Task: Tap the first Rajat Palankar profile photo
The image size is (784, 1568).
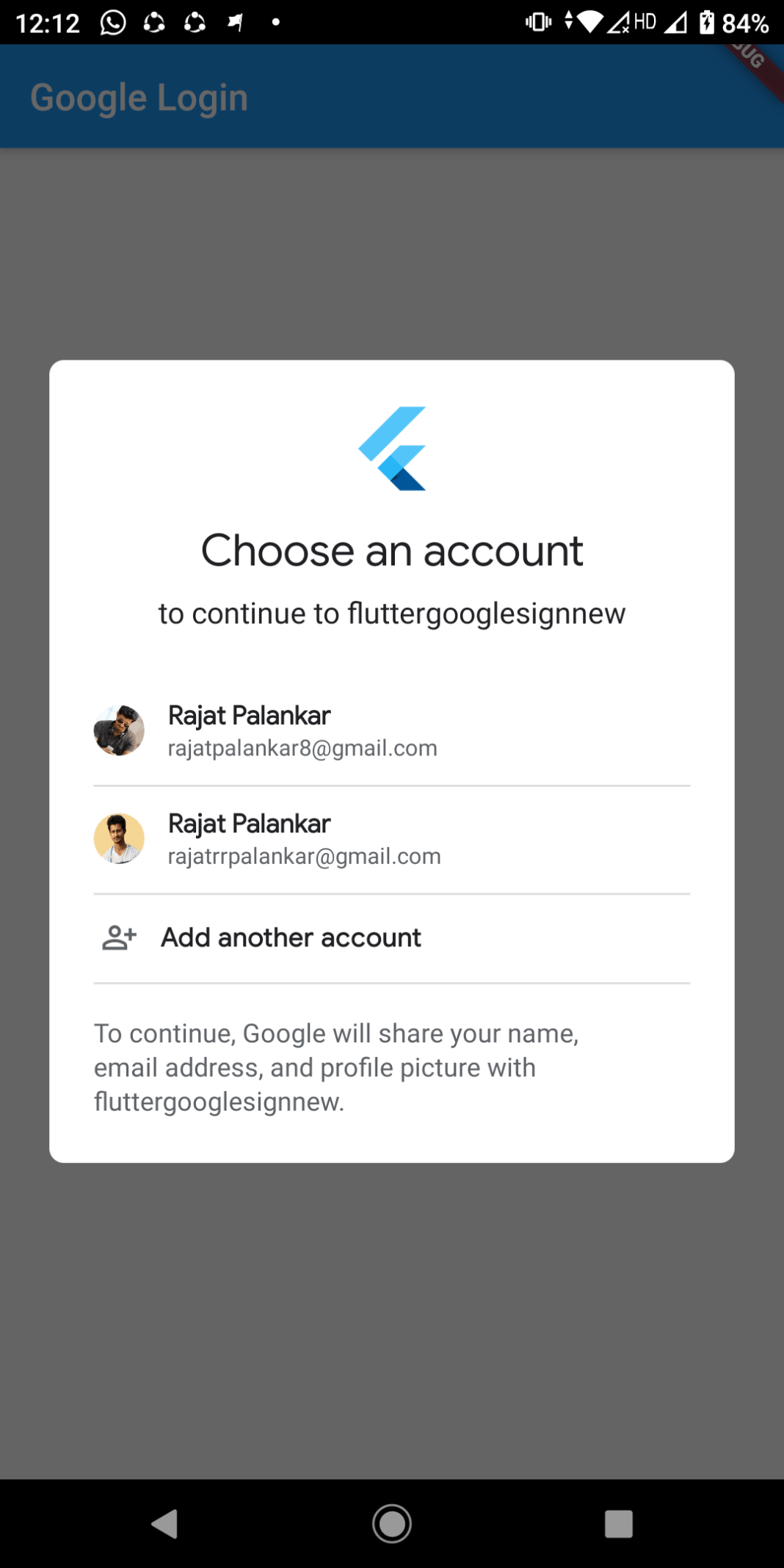Action: point(119,730)
